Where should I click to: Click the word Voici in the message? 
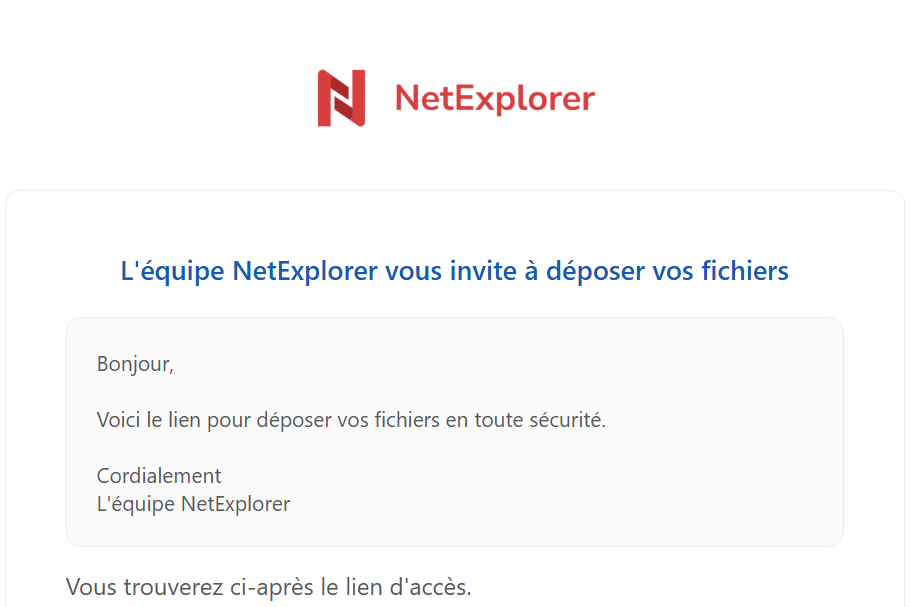119,420
